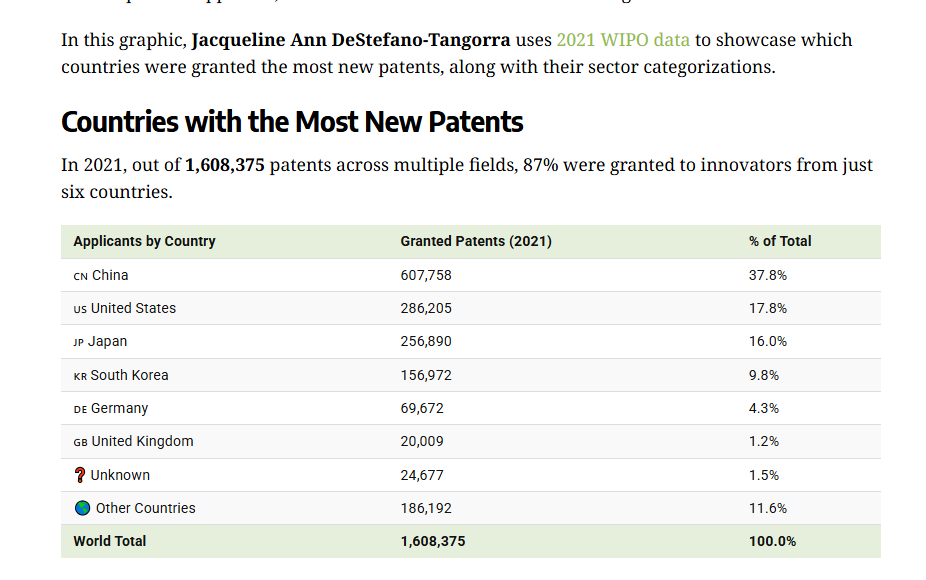Viewport: 926px width, 580px height.
Task: Click the South Korea row label
Action: [x=129, y=375]
